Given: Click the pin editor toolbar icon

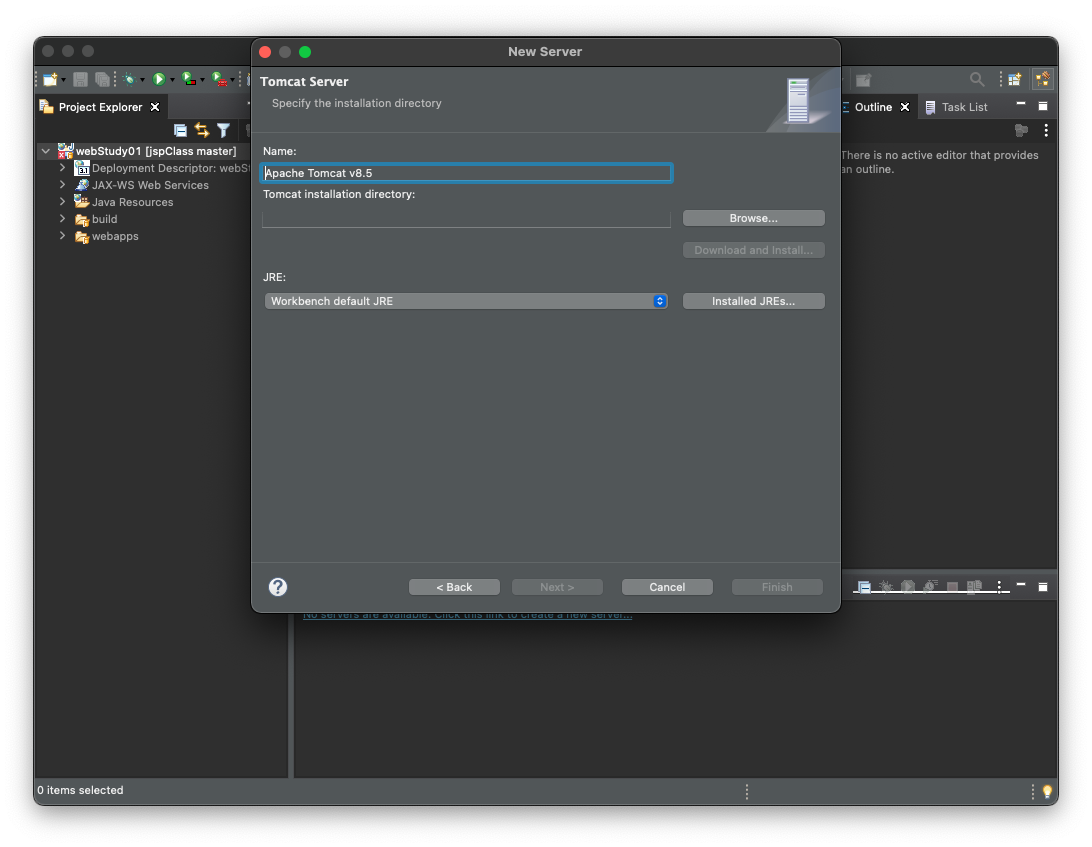Looking at the screenshot, I should [864, 80].
